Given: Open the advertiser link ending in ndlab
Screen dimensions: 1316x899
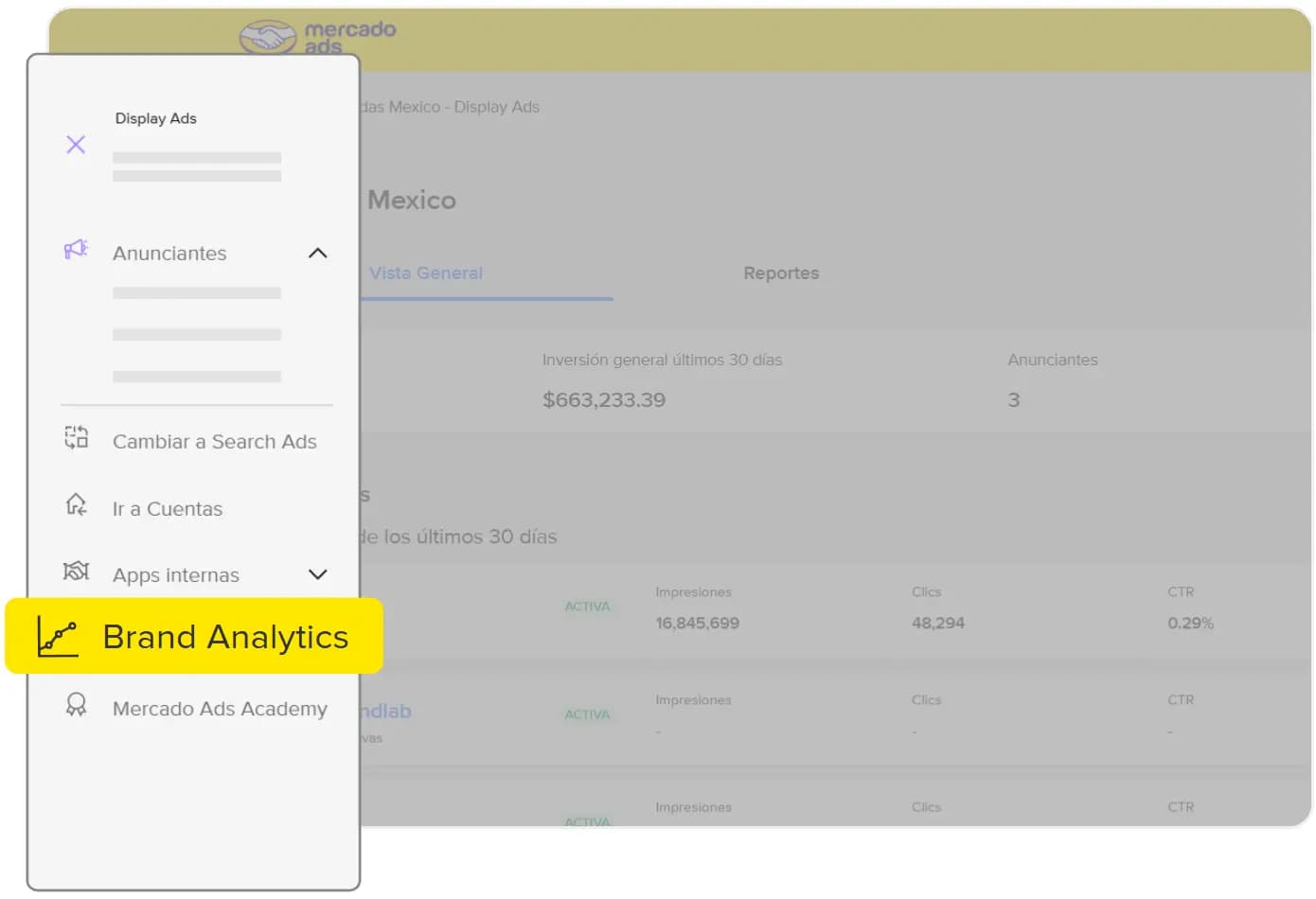Looking at the screenshot, I should click(x=386, y=712).
